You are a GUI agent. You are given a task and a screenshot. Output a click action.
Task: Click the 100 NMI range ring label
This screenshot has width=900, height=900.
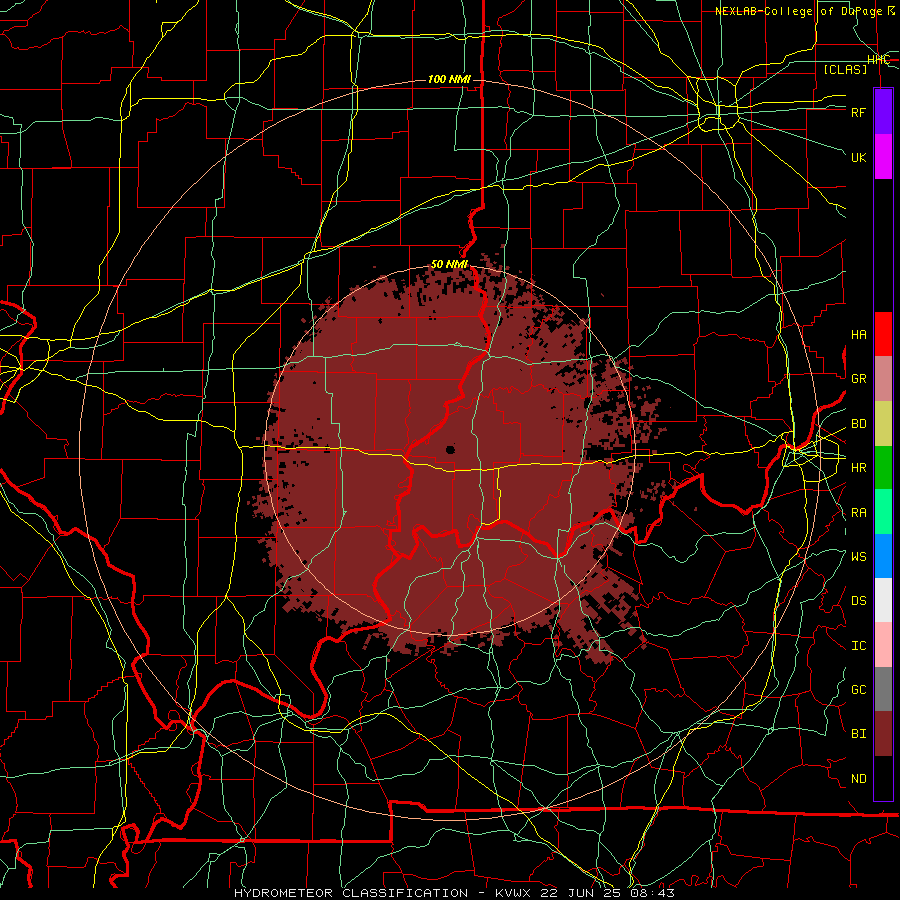(x=449, y=79)
